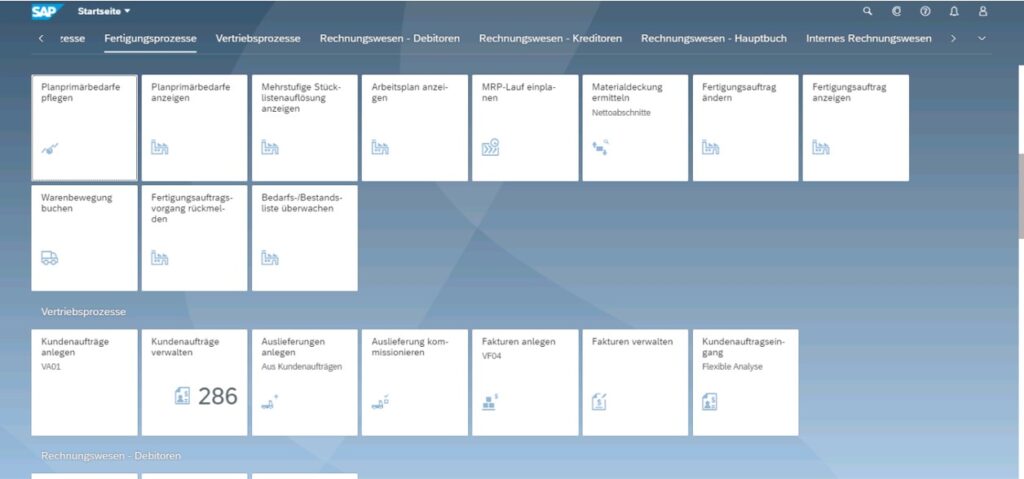Click the help question mark icon
1024x479 pixels.
925,11
